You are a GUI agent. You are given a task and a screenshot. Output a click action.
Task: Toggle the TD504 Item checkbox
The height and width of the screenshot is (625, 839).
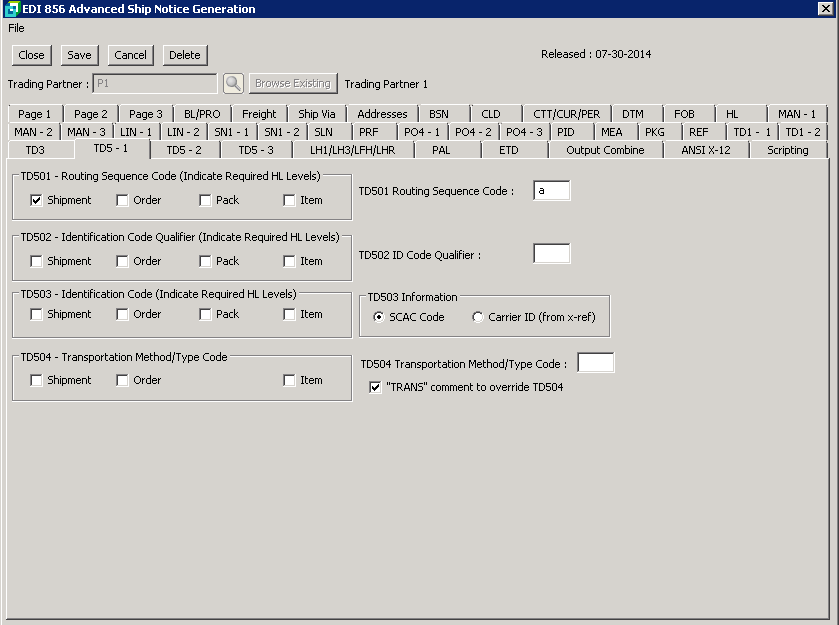tap(289, 380)
